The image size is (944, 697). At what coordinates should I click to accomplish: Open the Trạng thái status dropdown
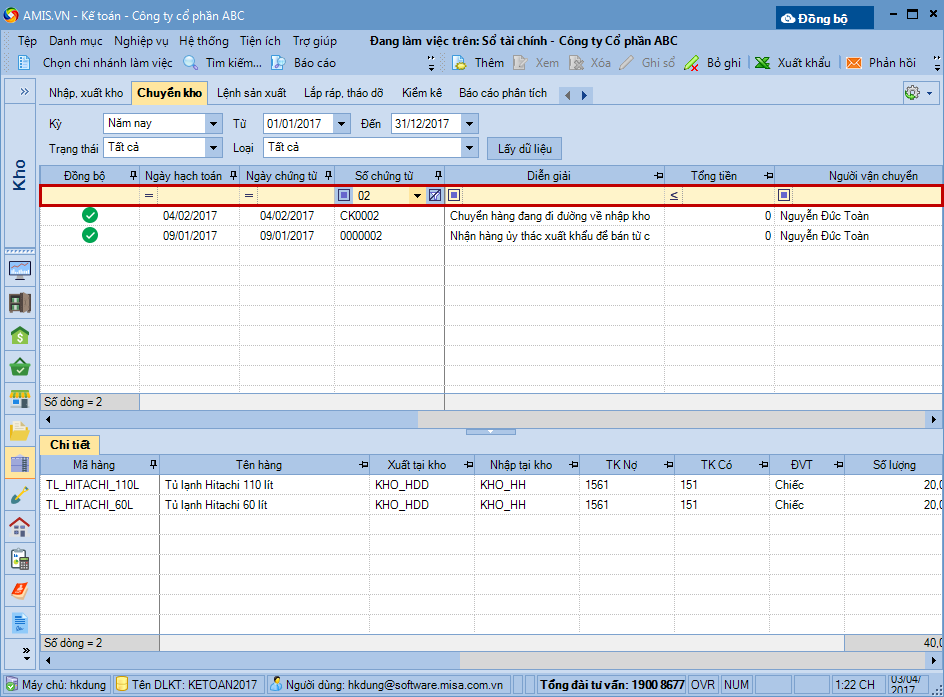point(213,148)
